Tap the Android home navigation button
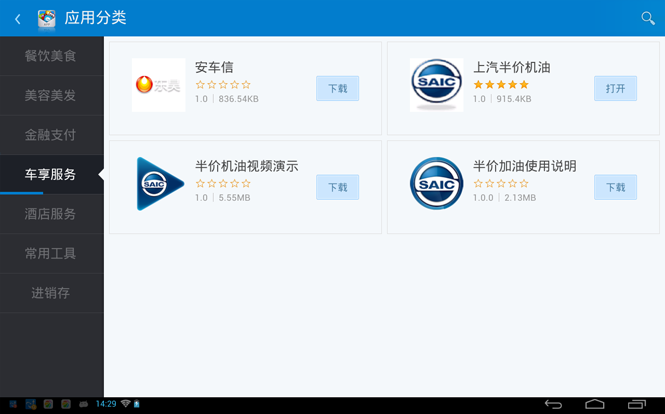Image resolution: width=665 pixels, height=414 pixels. (x=595, y=404)
